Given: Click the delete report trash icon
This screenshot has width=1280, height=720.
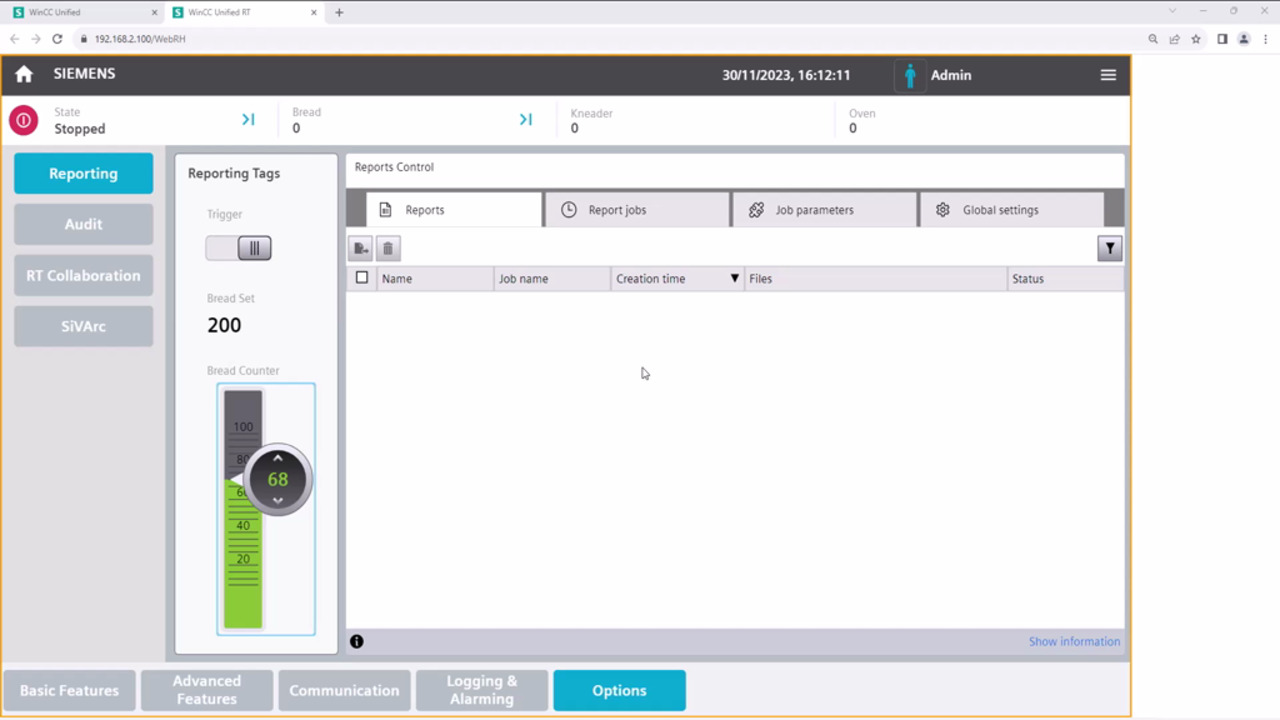Looking at the screenshot, I should pos(388,248).
